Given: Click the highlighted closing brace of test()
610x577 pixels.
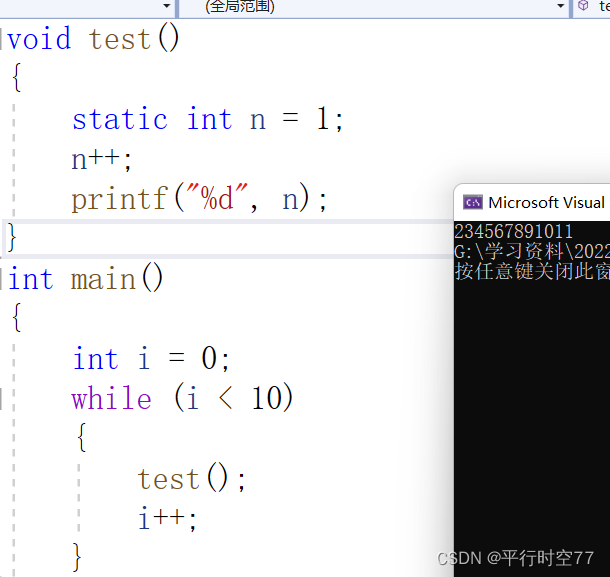Looking at the screenshot, I should click(12, 237).
